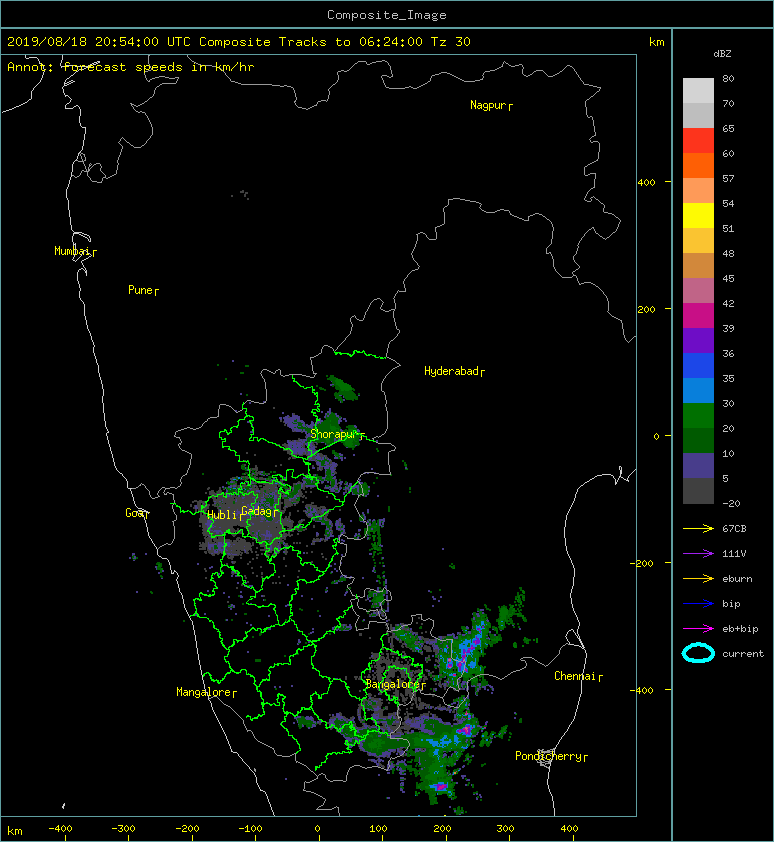774x842 pixels.
Task: Click the '2019/08/18 20:54:00 UTC' timestamp
Action: click(x=98, y=42)
